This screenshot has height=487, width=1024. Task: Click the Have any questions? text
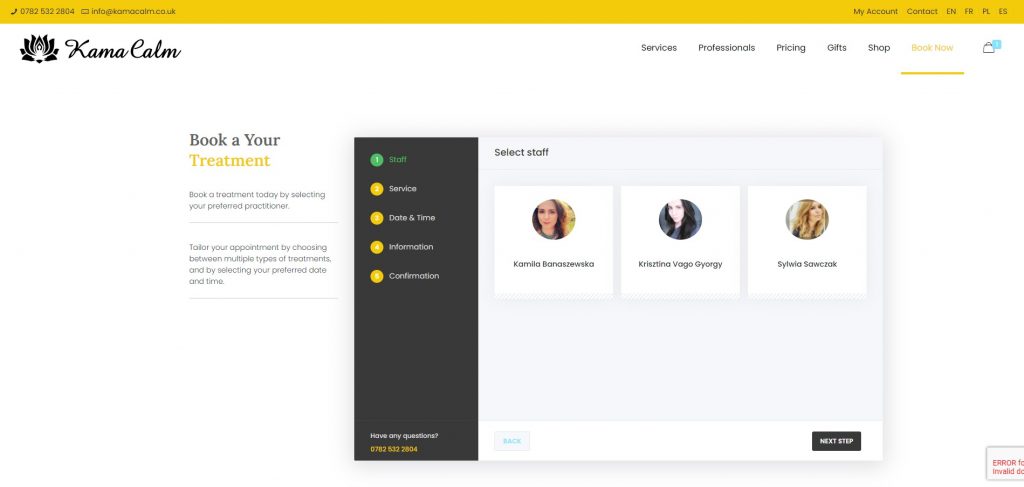(404, 435)
